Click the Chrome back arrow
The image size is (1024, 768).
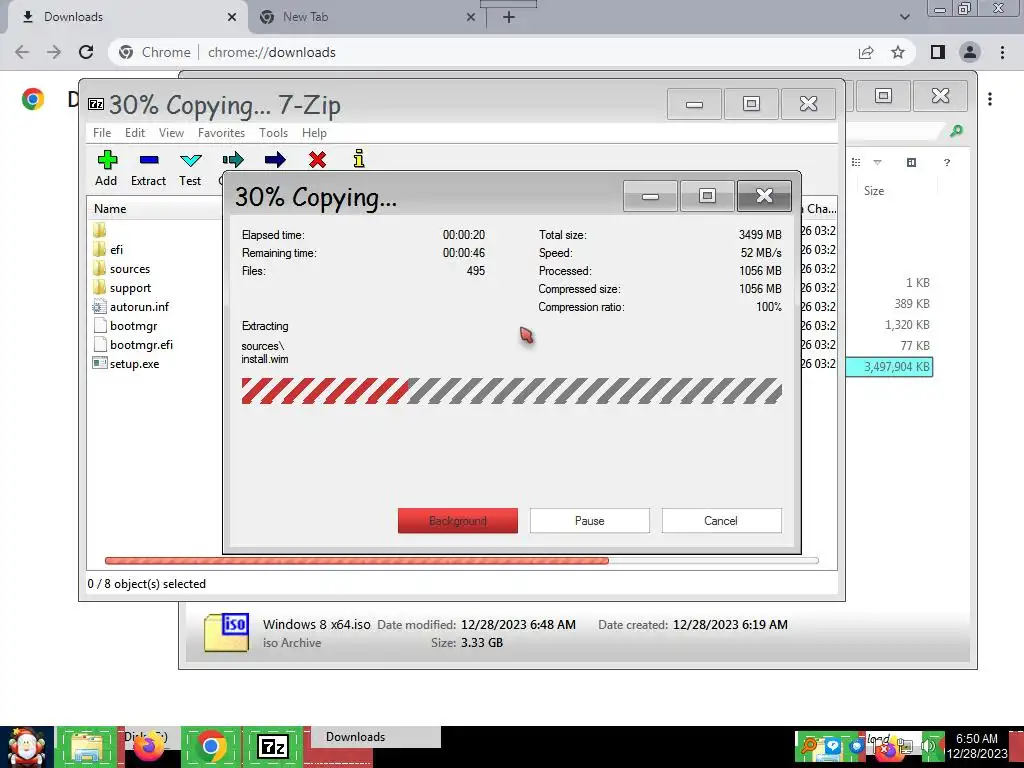(22, 52)
